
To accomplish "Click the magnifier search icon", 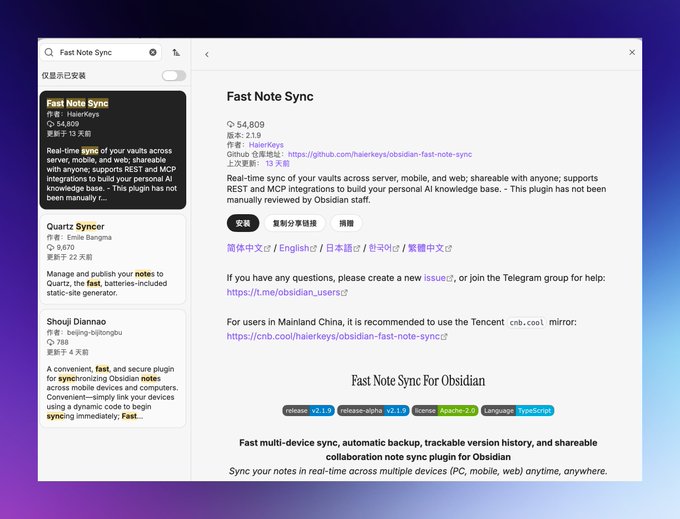I will pyautogui.click(x=49, y=52).
